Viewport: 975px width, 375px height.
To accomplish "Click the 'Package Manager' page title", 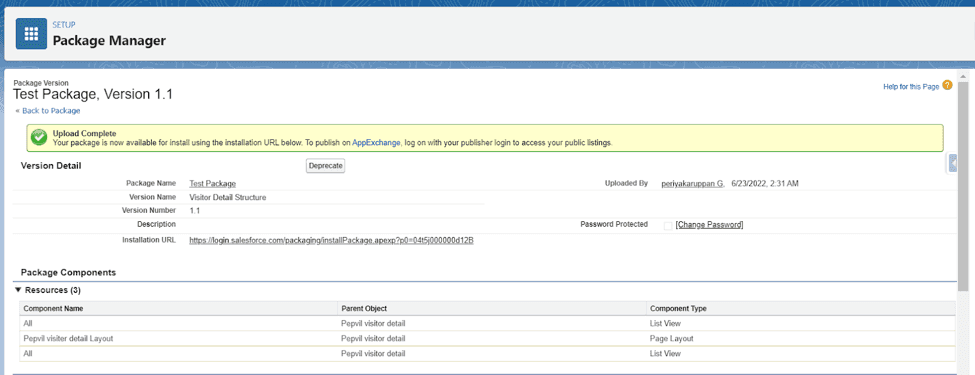I will [109, 41].
